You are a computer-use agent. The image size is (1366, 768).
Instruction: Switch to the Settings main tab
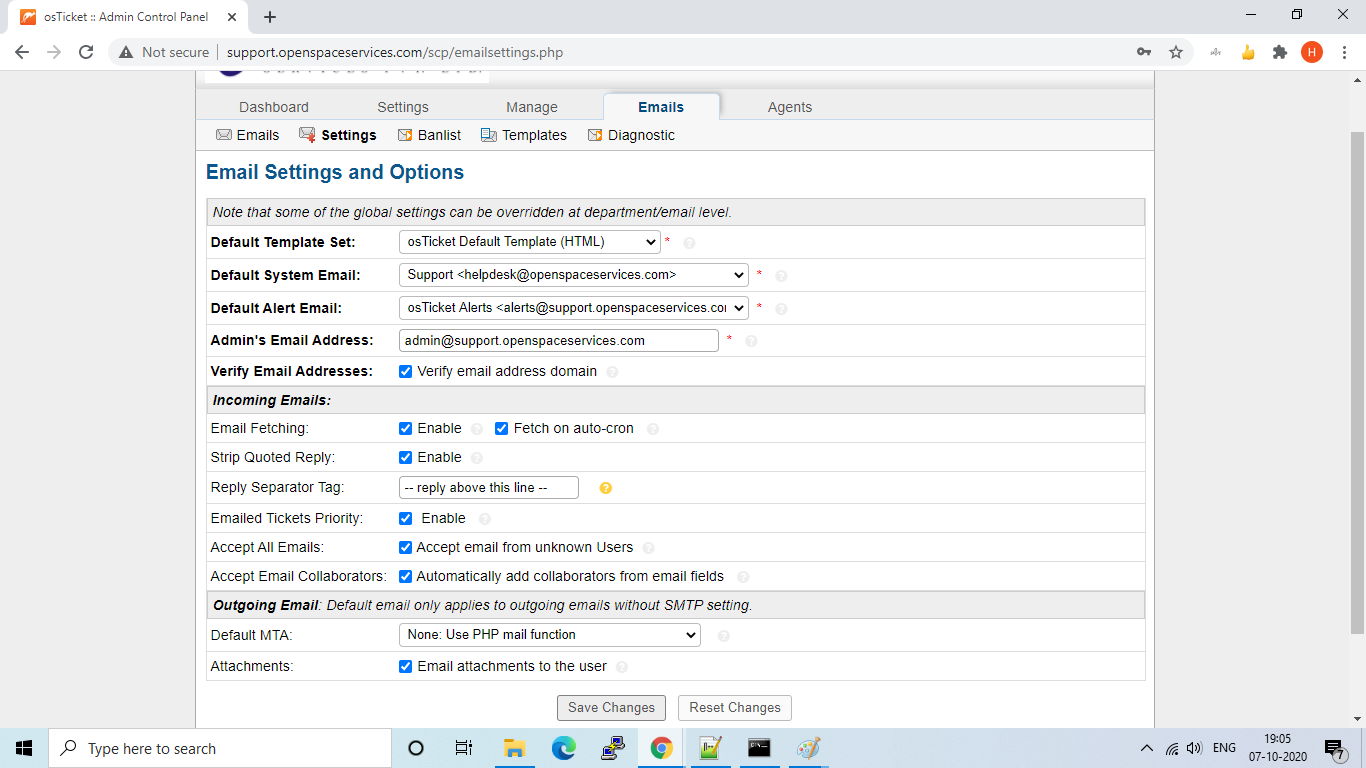[403, 107]
